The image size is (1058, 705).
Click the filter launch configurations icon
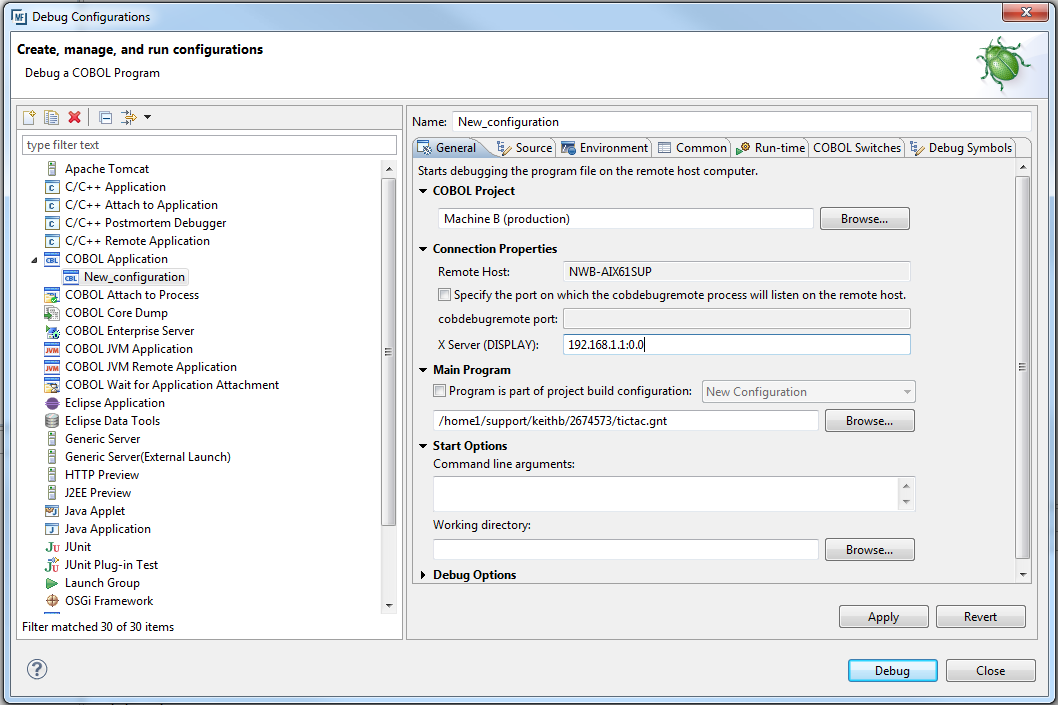pos(129,118)
